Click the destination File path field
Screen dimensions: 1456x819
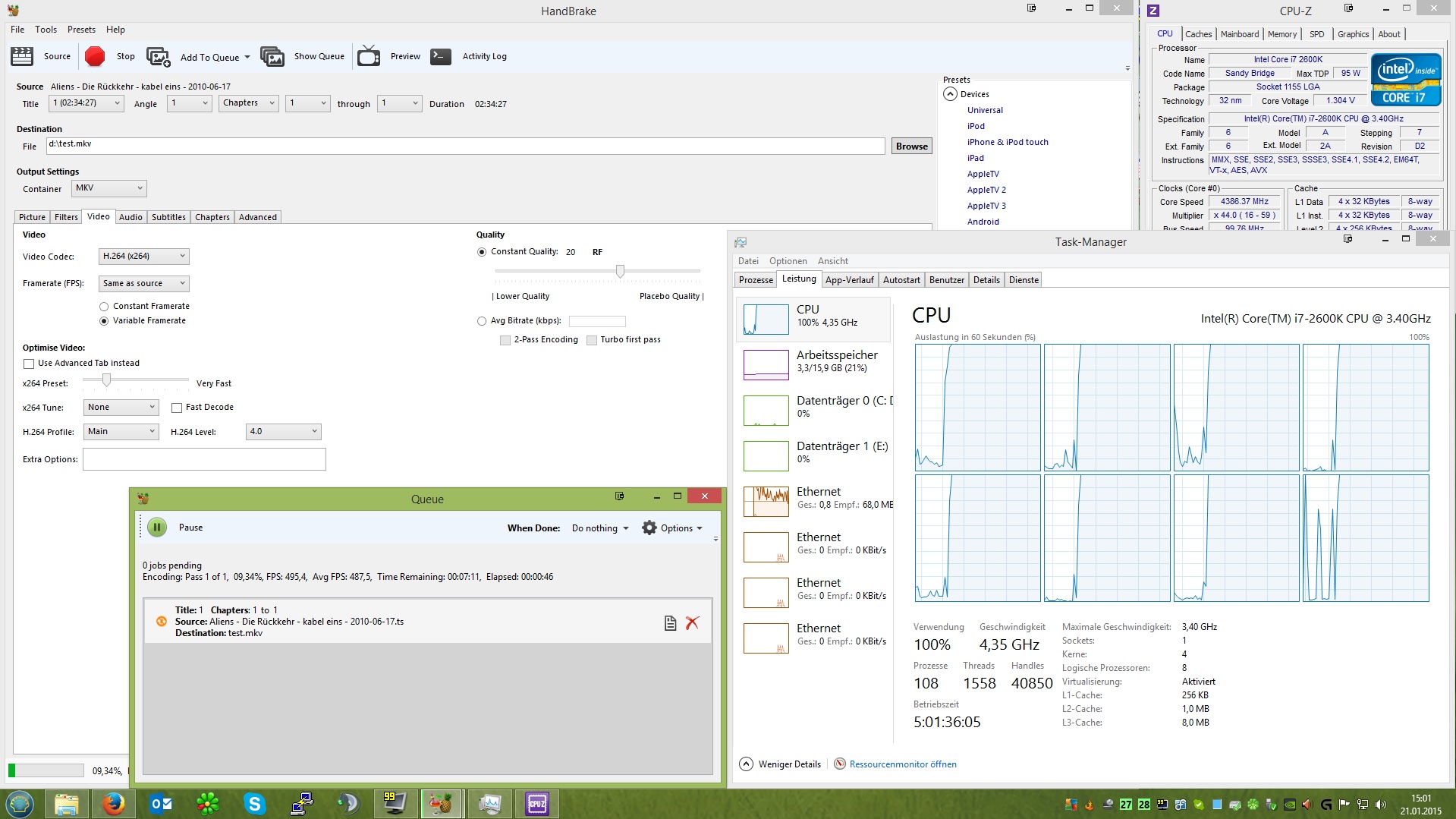pyautogui.click(x=465, y=146)
